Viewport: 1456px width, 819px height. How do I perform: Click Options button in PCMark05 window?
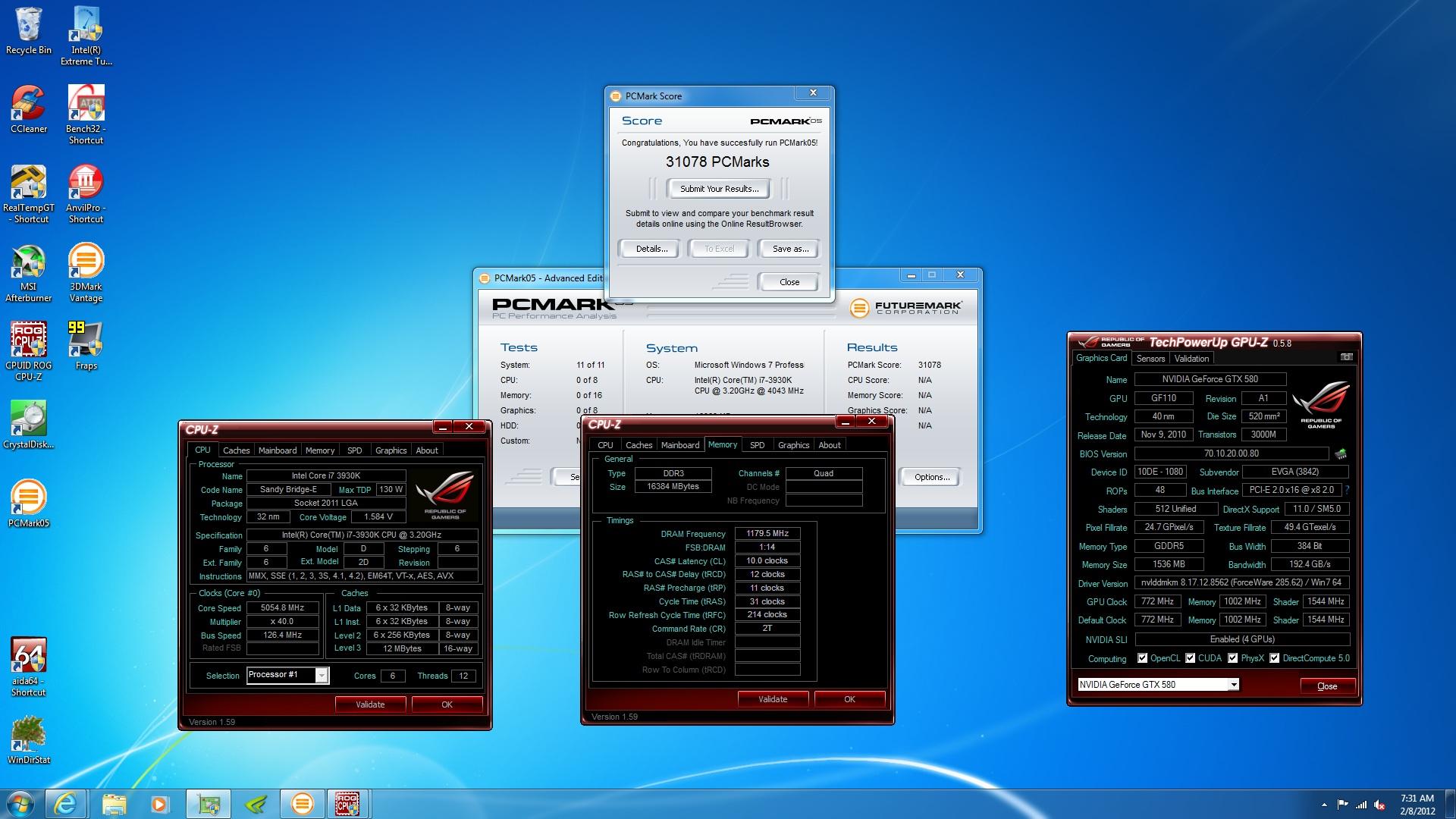point(931,477)
